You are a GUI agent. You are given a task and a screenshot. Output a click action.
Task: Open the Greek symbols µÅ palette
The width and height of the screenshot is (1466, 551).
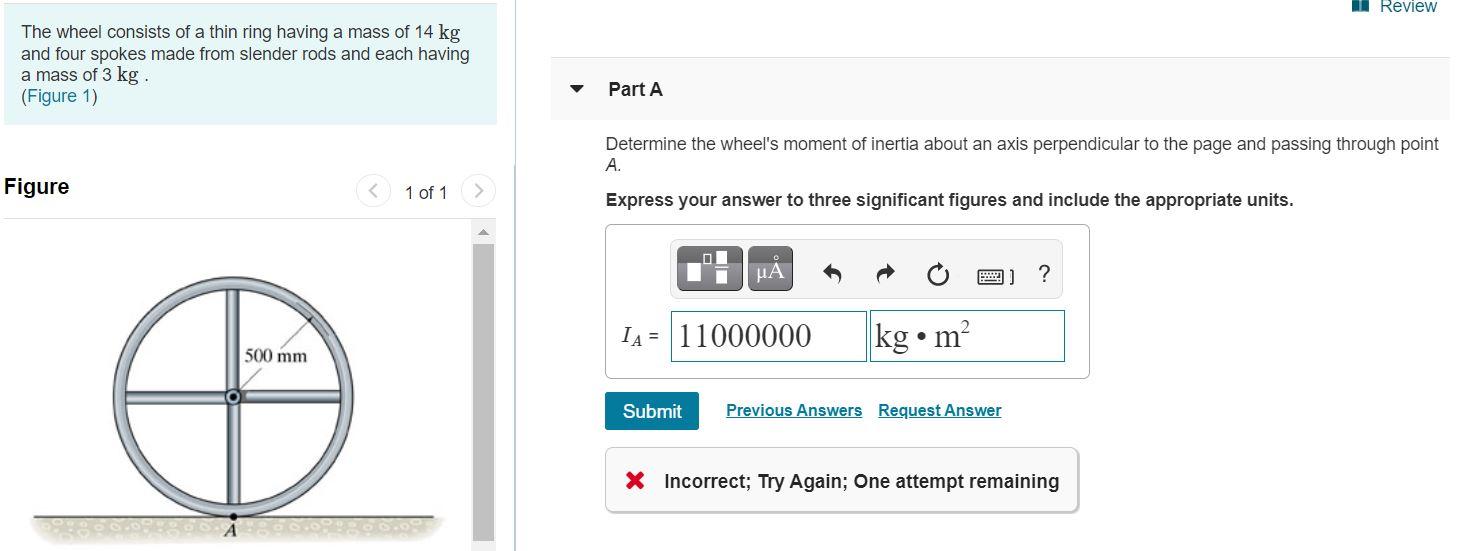770,269
